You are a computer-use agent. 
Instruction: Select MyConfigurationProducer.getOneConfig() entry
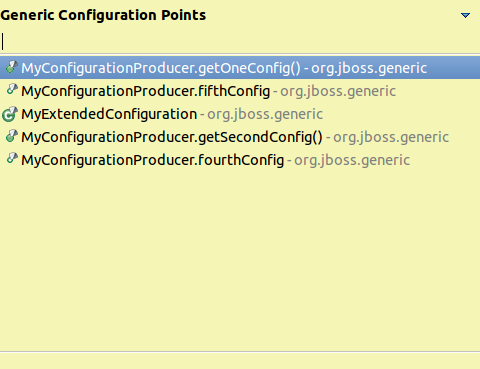[240, 68]
